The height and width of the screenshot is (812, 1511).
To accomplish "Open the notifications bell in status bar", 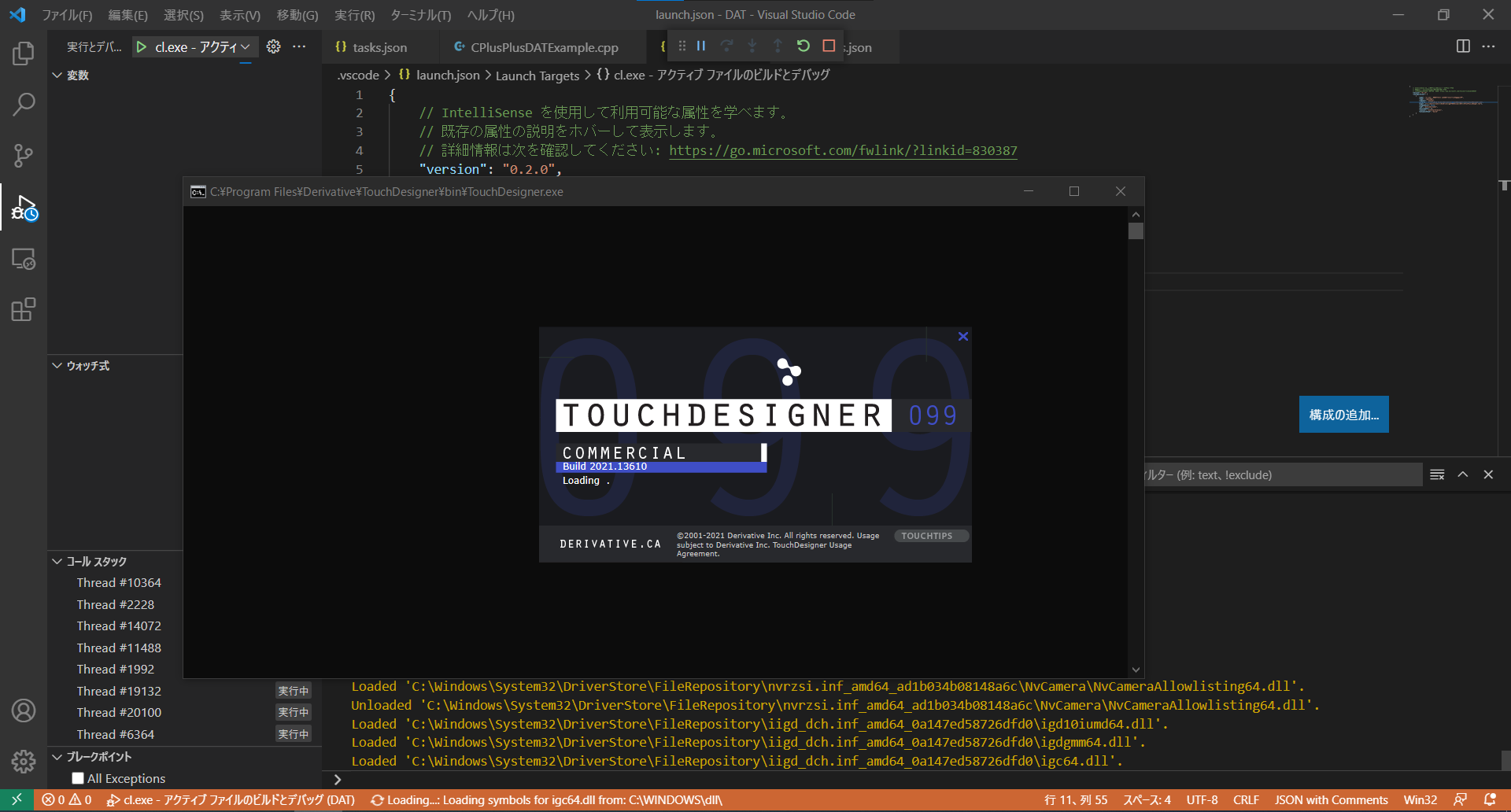I will 1490,800.
